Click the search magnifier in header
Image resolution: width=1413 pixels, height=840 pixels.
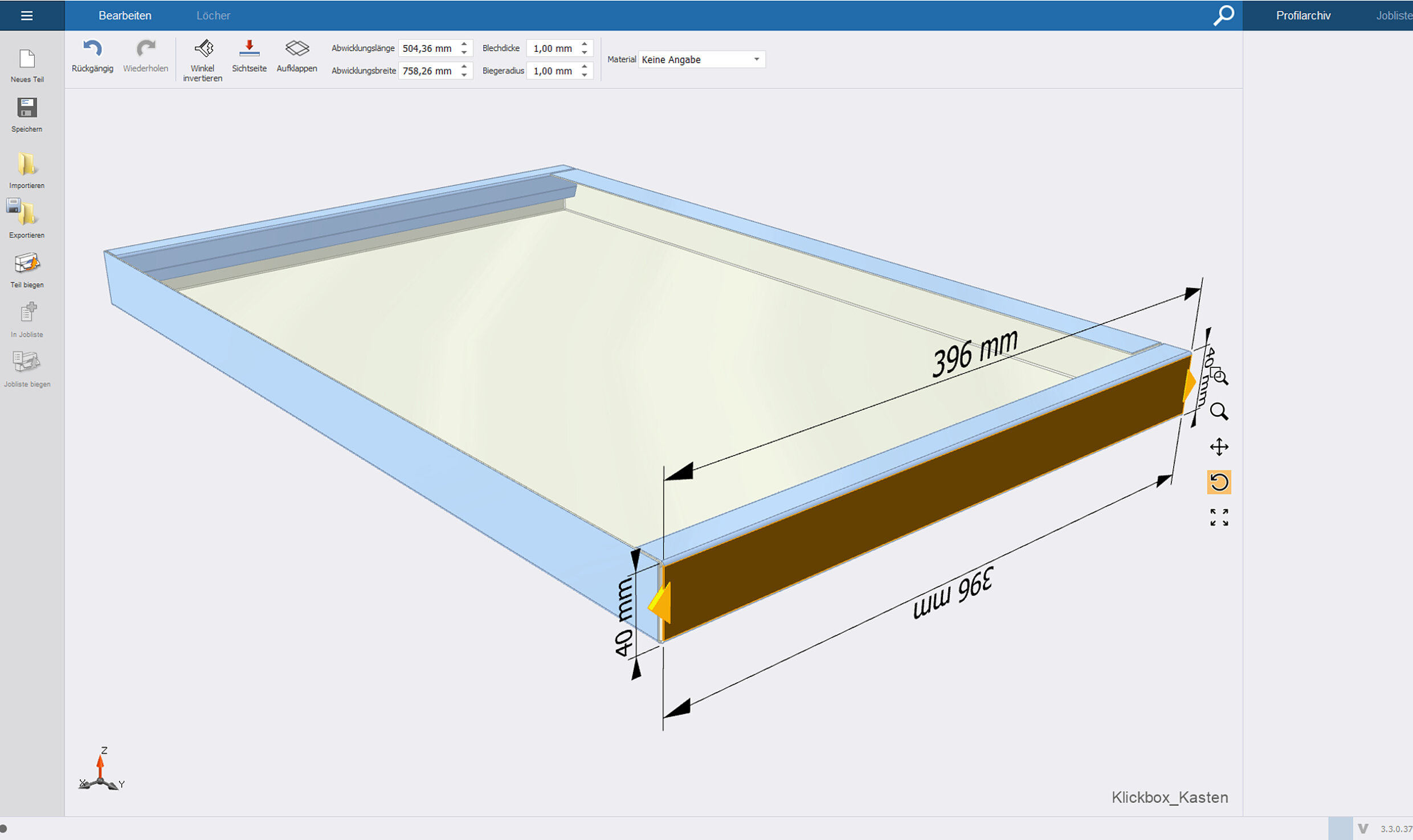[1223, 15]
